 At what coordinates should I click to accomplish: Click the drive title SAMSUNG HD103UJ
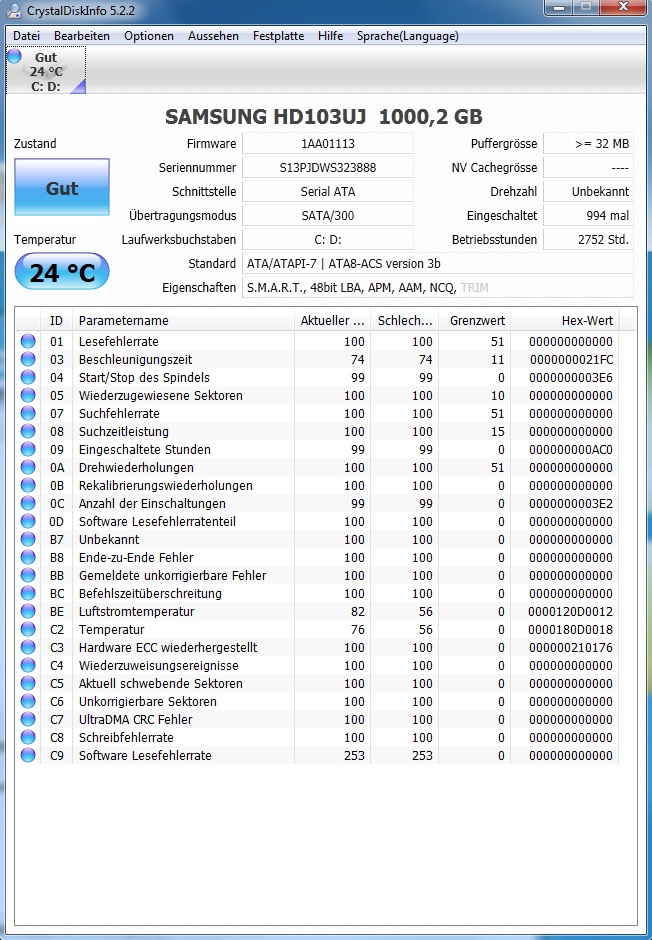pyautogui.click(x=324, y=116)
